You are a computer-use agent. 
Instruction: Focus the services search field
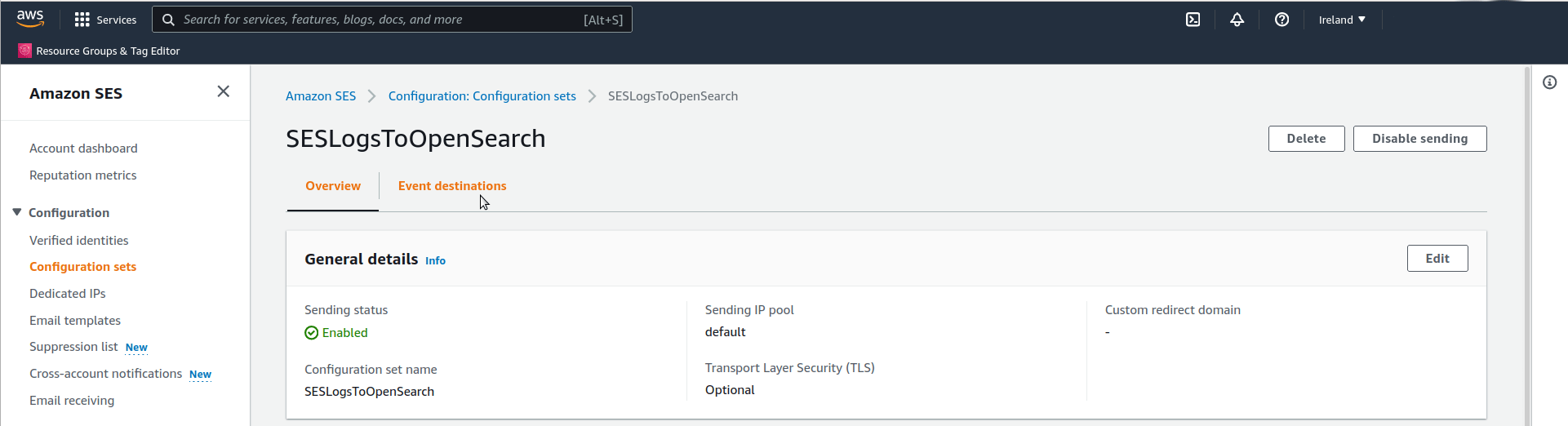392,20
